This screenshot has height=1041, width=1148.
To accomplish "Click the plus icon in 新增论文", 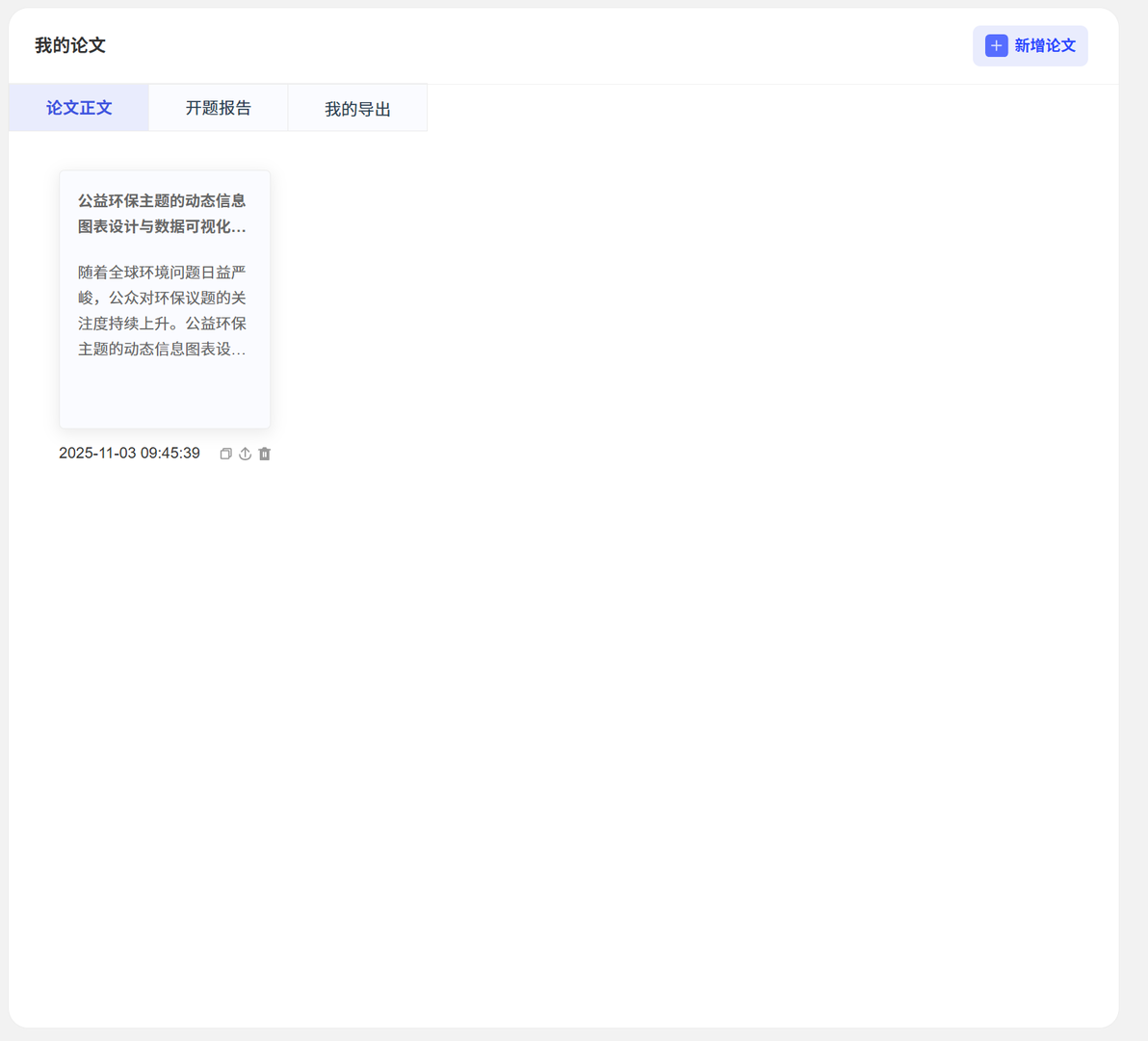I will 996,45.
